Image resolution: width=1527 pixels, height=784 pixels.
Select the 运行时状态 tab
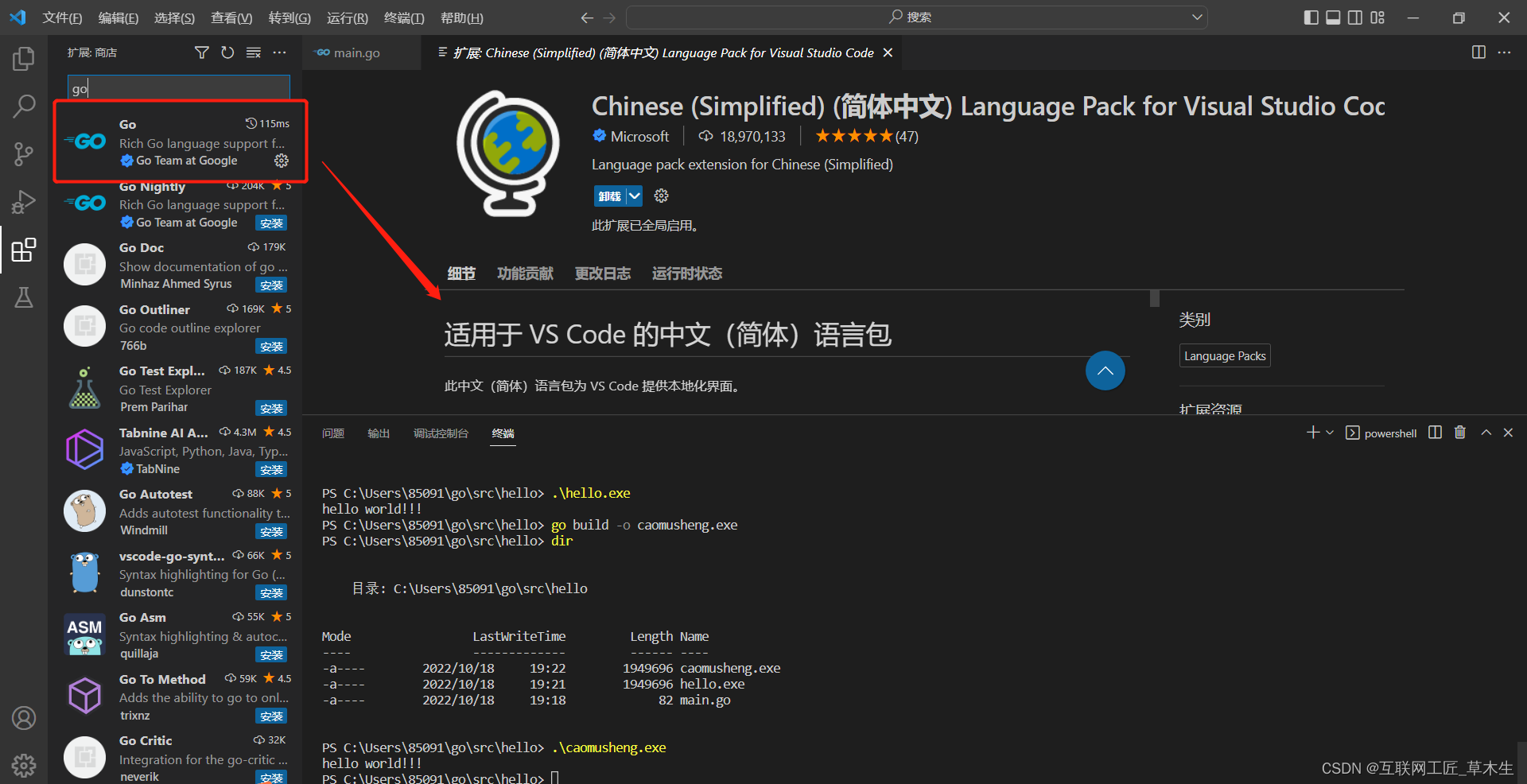click(687, 274)
